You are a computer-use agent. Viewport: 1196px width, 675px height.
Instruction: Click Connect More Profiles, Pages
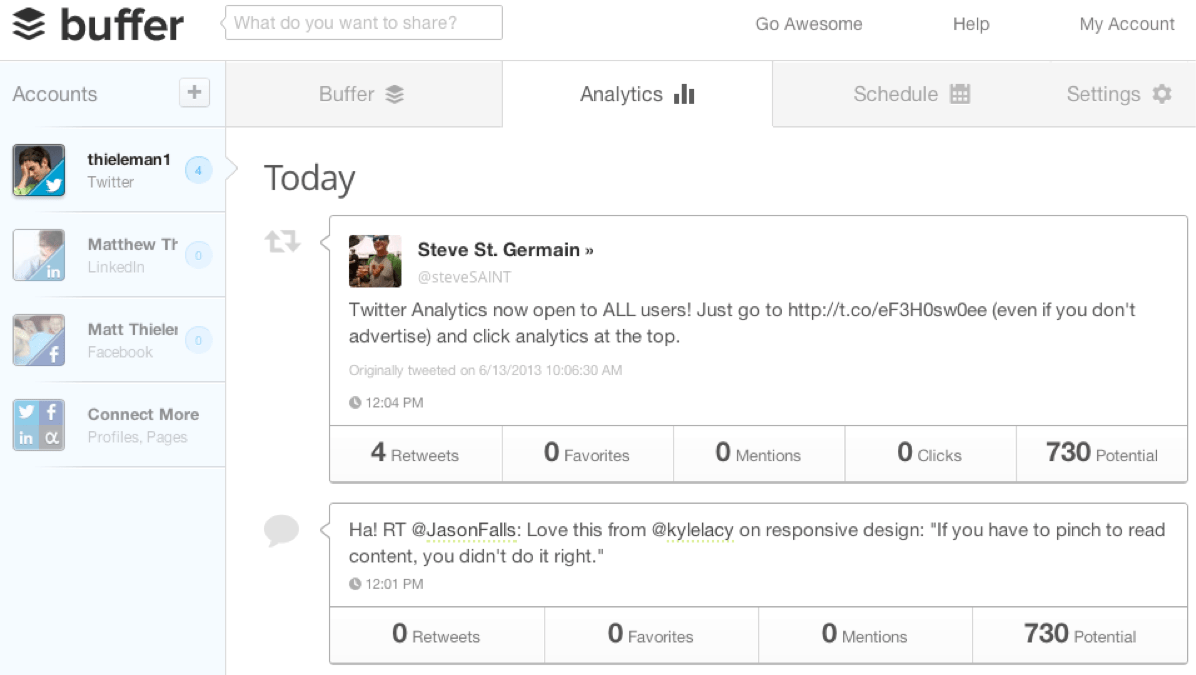[x=113, y=425]
